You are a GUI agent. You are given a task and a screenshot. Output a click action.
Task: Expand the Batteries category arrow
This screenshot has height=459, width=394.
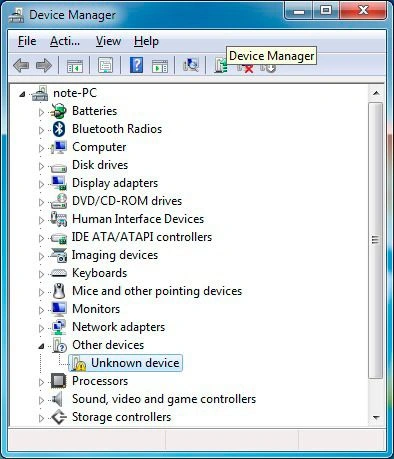click(41, 112)
